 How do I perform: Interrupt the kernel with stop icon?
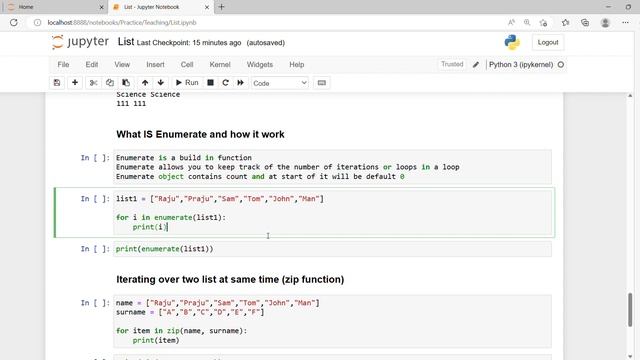pyautogui.click(x=211, y=83)
